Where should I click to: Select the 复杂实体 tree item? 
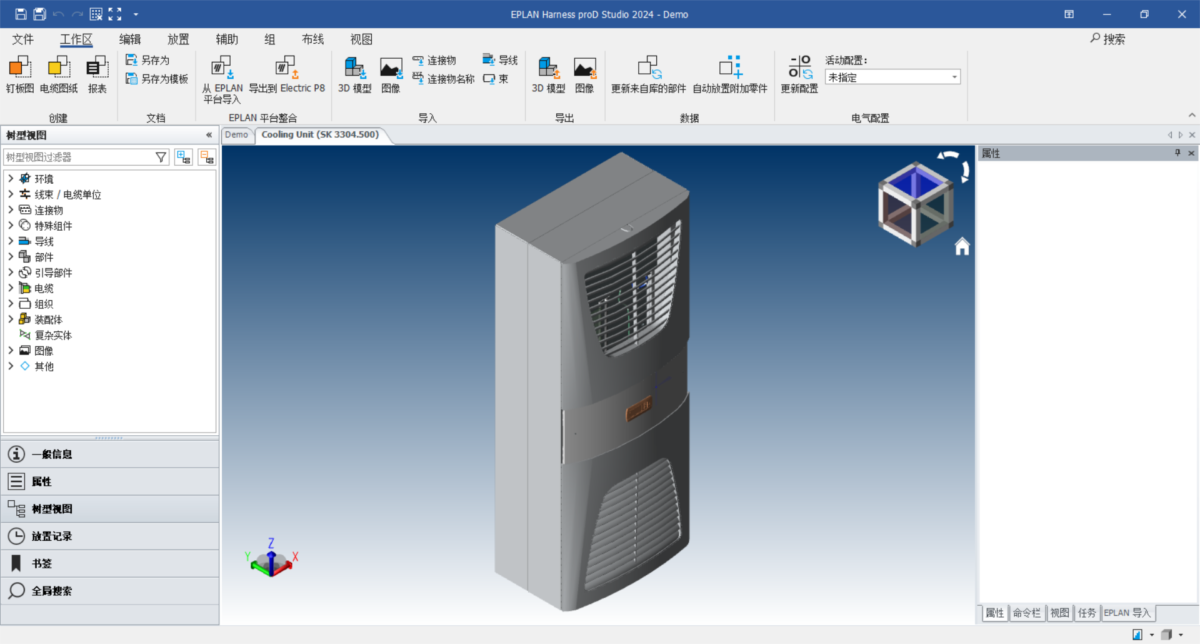click(x=53, y=335)
